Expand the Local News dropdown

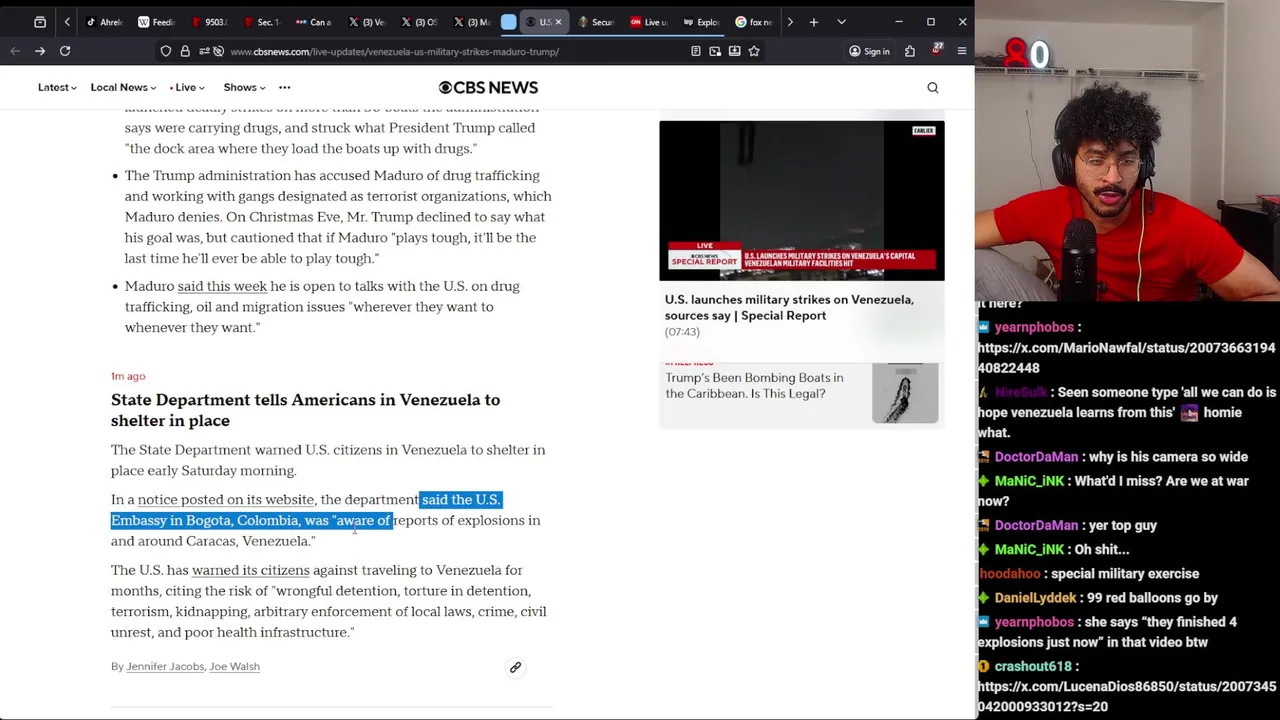[123, 88]
